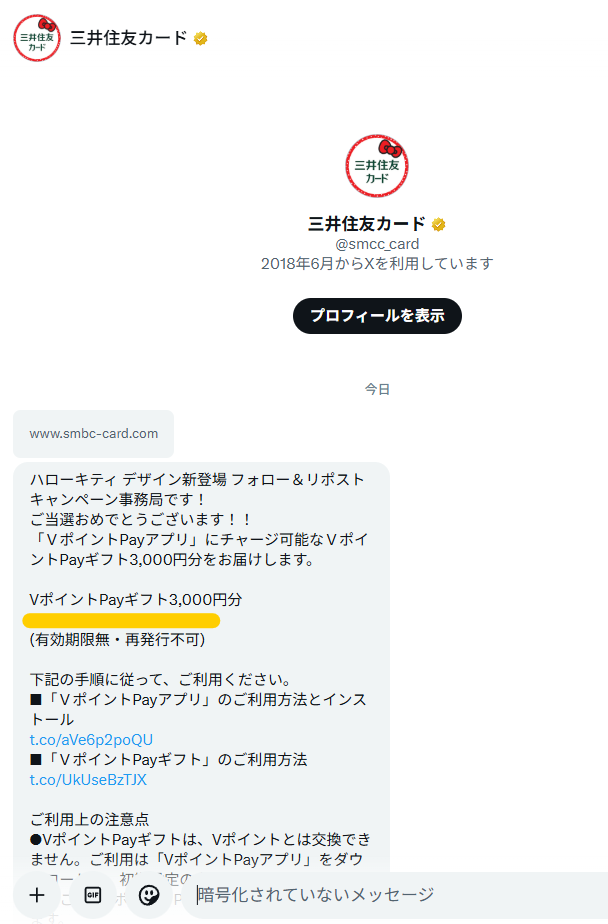Click the verified badge beside header account name
The height and width of the screenshot is (924, 608).
pos(200,39)
